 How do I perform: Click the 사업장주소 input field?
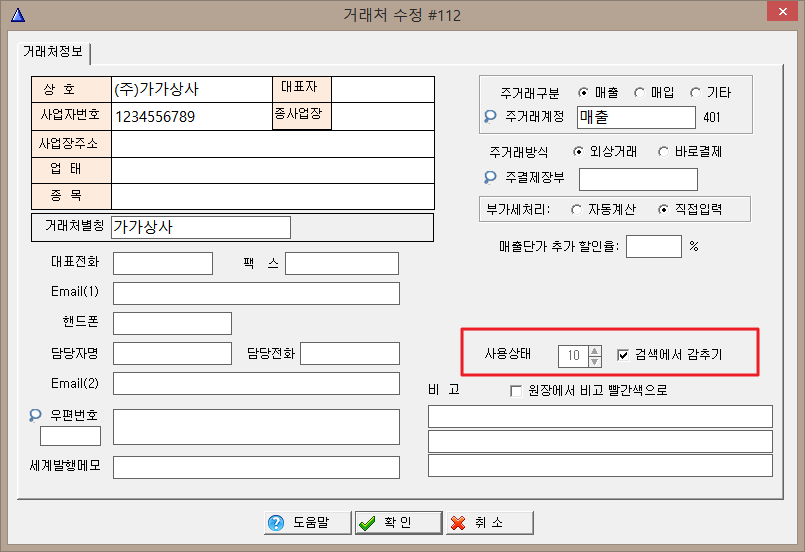273,144
